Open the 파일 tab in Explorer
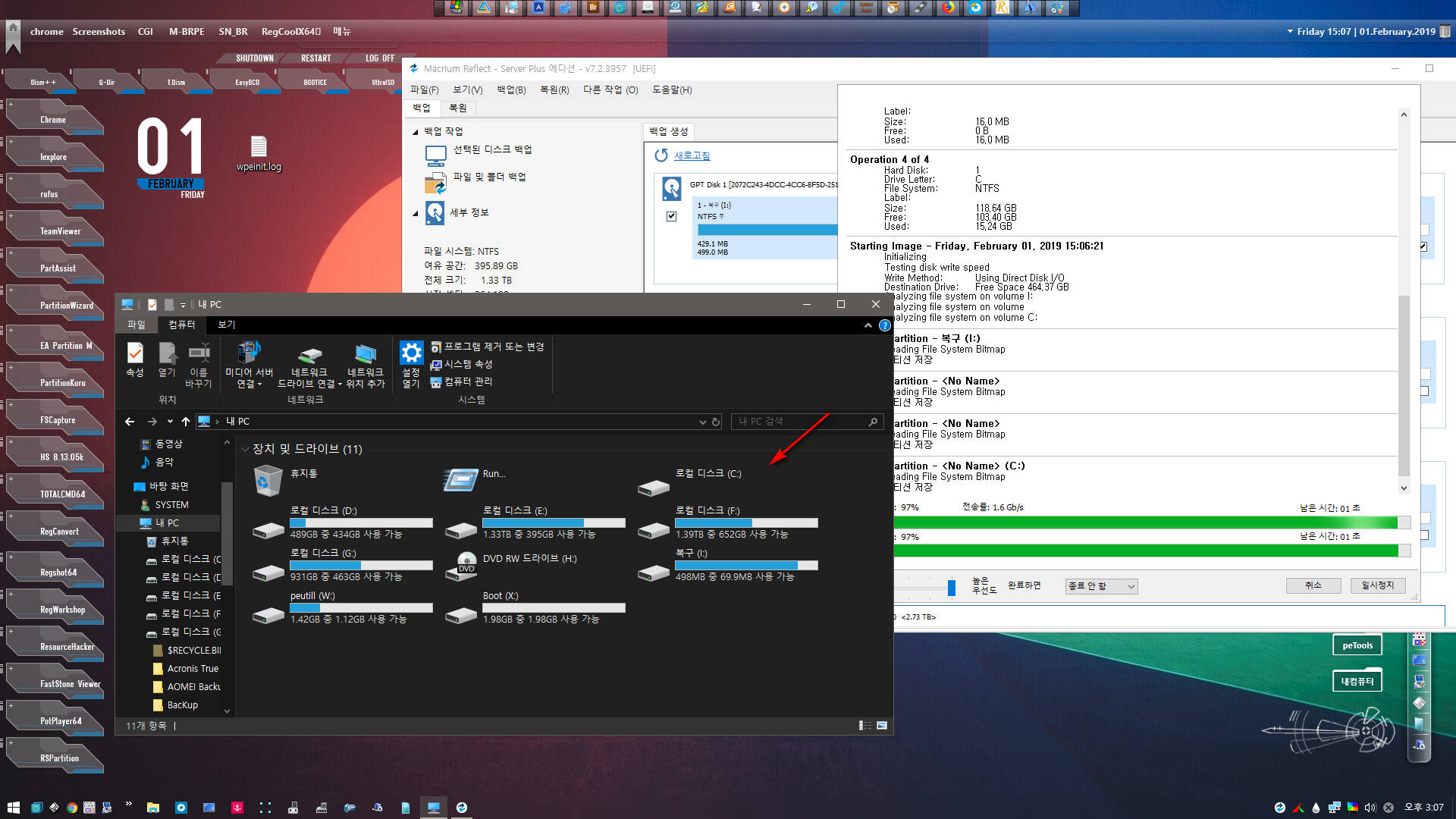Screen dimensions: 1456x819 136,325
